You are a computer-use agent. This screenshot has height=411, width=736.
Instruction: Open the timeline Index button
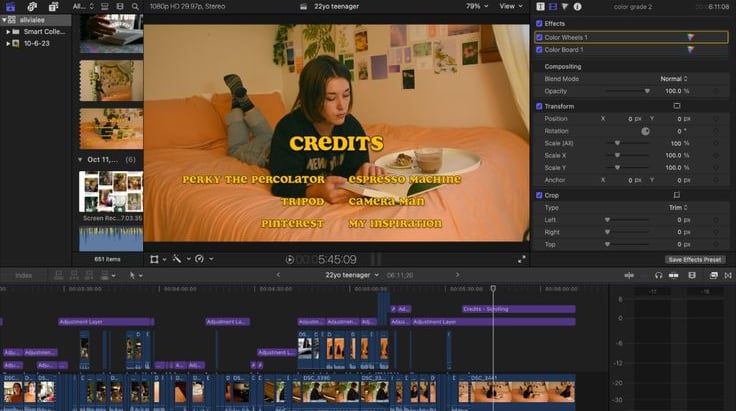(x=23, y=275)
